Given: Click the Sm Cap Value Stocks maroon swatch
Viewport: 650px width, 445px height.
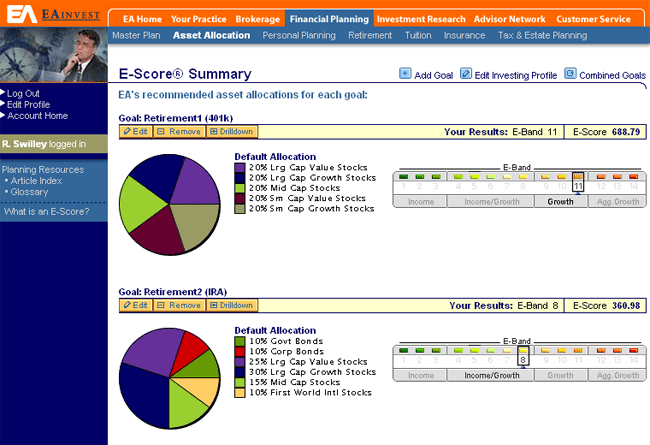Looking at the screenshot, I should point(240,198).
